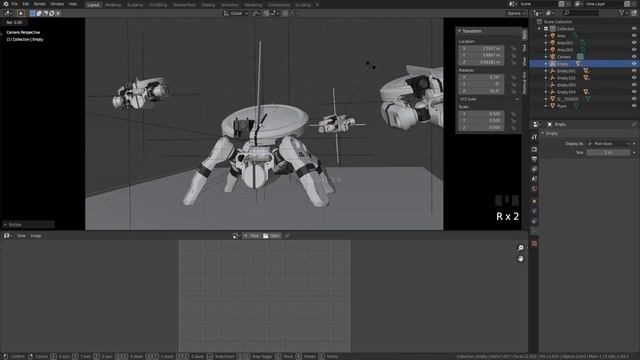The image size is (640, 360).
Task: Open the Render menu
Action: point(40,4)
